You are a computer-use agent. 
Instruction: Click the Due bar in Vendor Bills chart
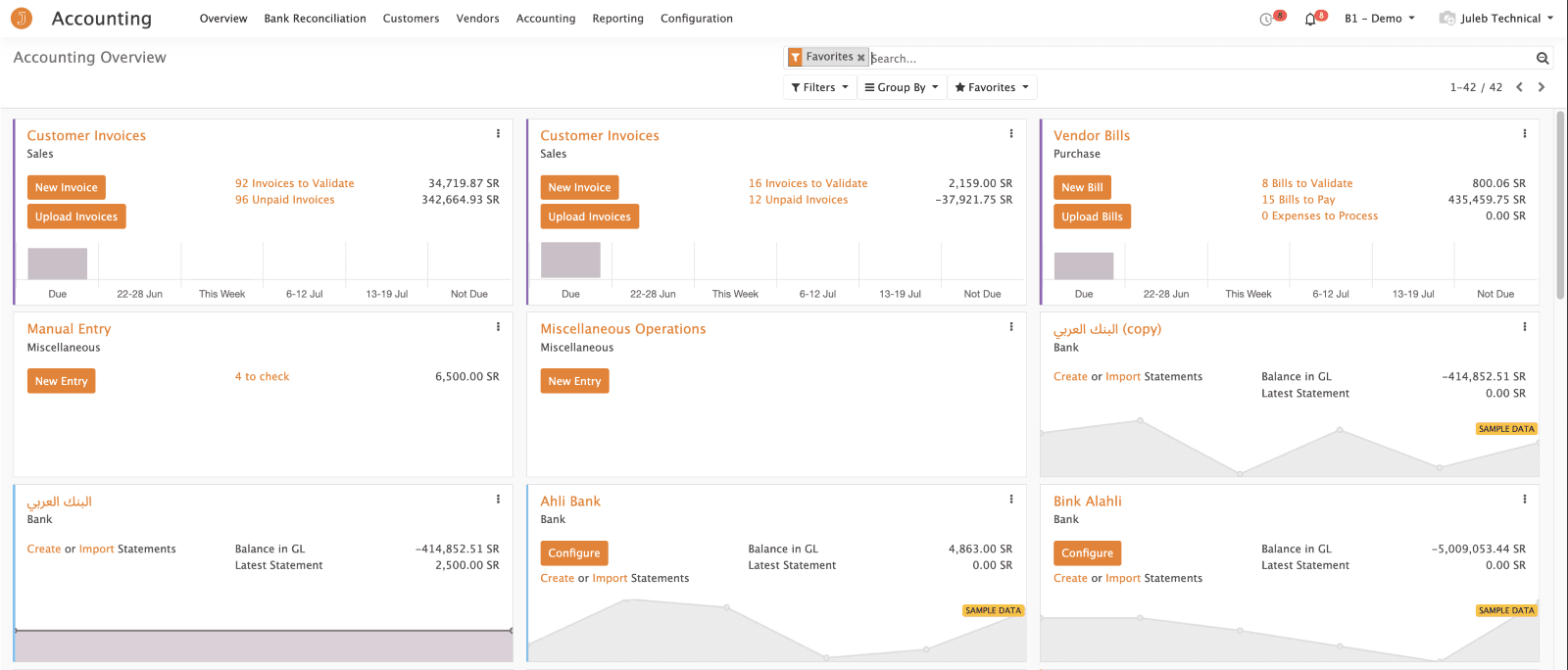click(x=1083, y=265)
